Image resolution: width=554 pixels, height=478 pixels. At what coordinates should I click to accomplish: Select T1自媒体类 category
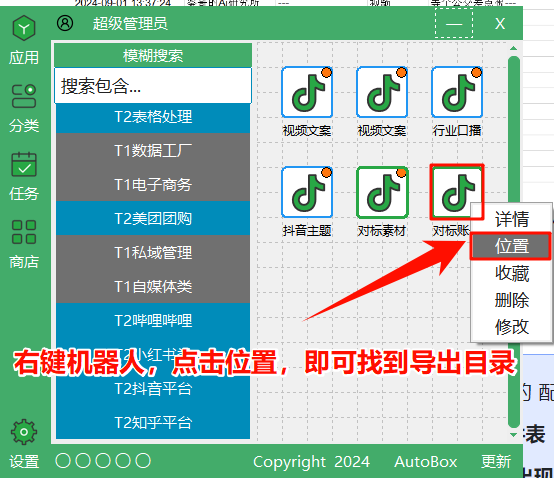coord(153,287)
